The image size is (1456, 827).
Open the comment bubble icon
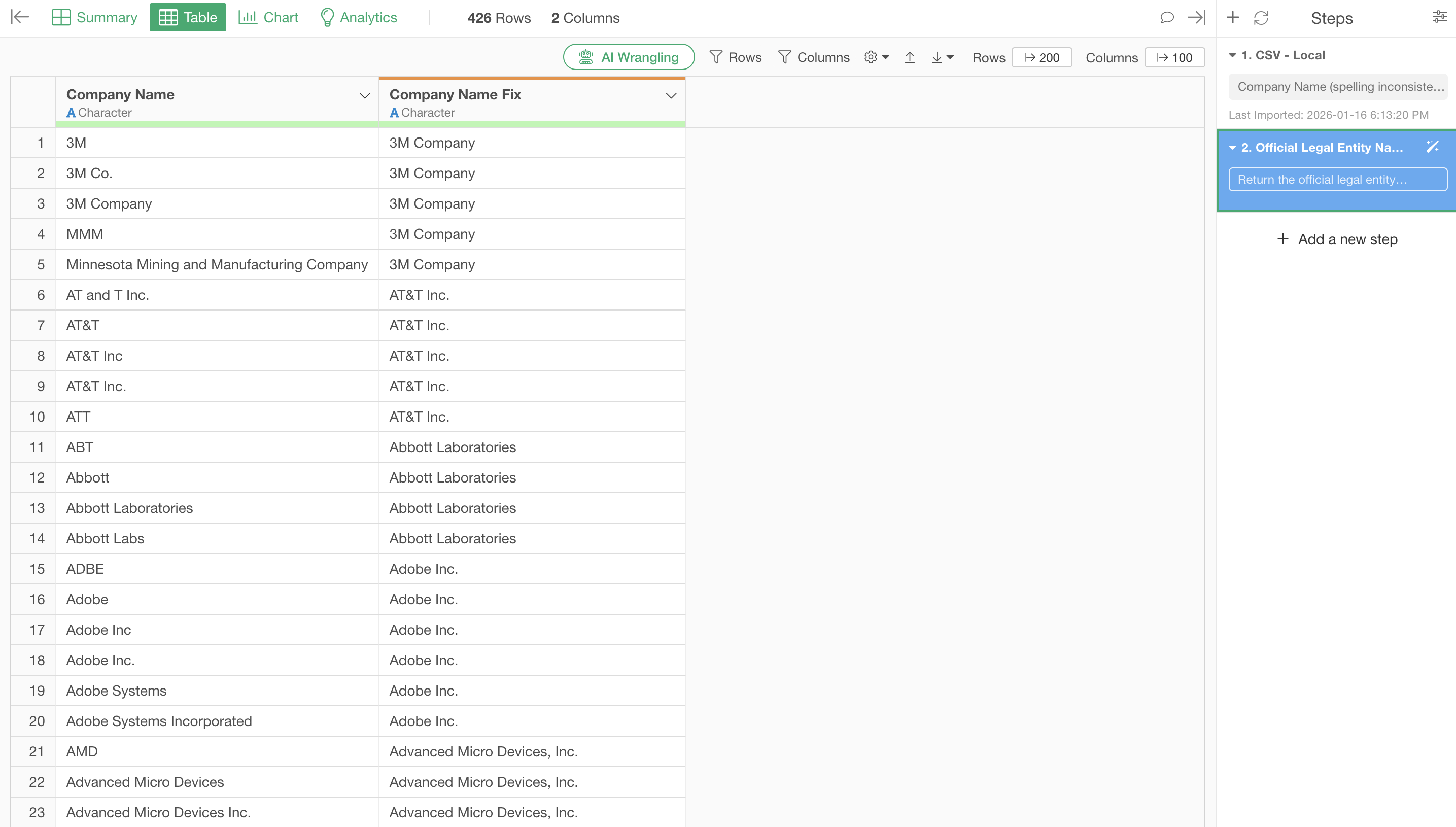(x=1166, y=18)
